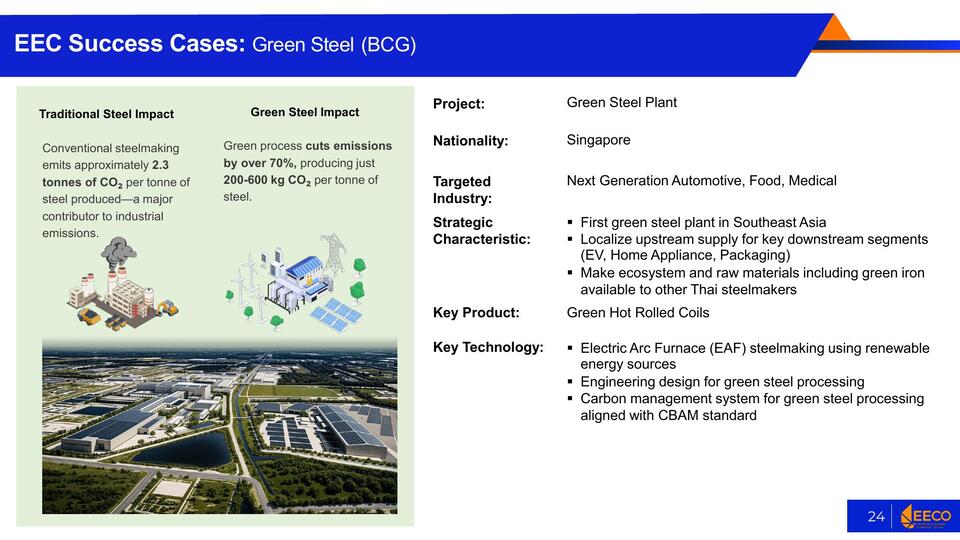Viewport: 960px width, 540px height.
Task: Click the orange triangle in the header
Action: tap(833, 28)
